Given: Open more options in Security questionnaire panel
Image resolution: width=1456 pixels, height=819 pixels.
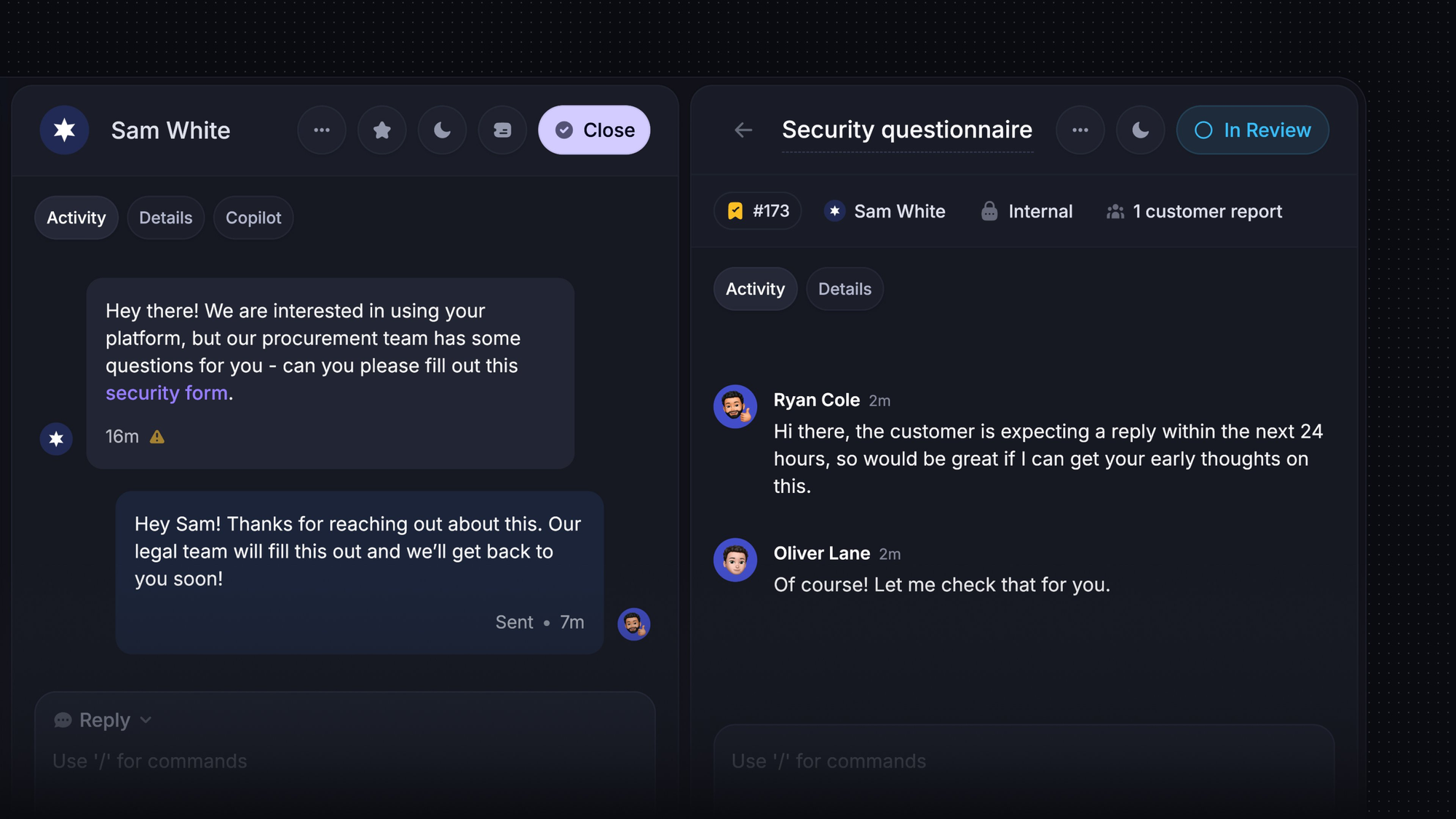Looking at the screenshot, I should (x=1080, y=130).
